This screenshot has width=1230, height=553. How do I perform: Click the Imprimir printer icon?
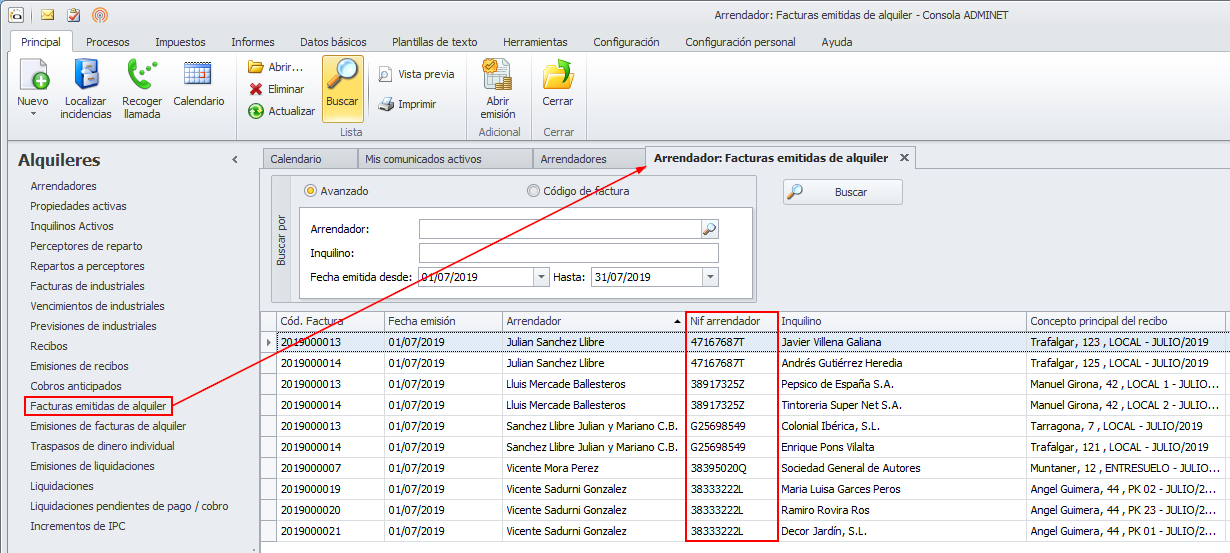pyautogui.click(x=386, y=104)
